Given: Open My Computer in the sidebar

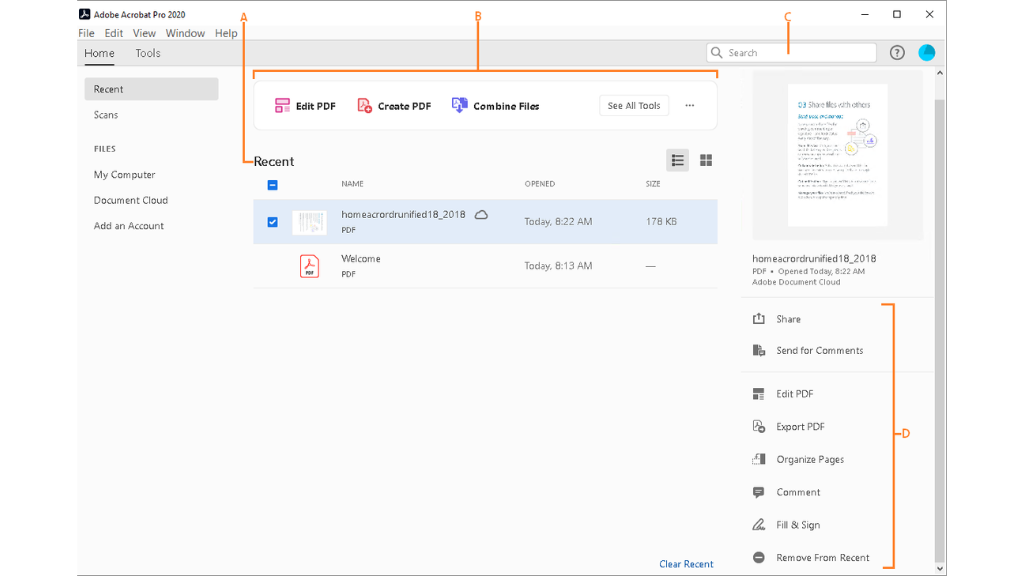Looking at the screenshot, I should (124, 175).
